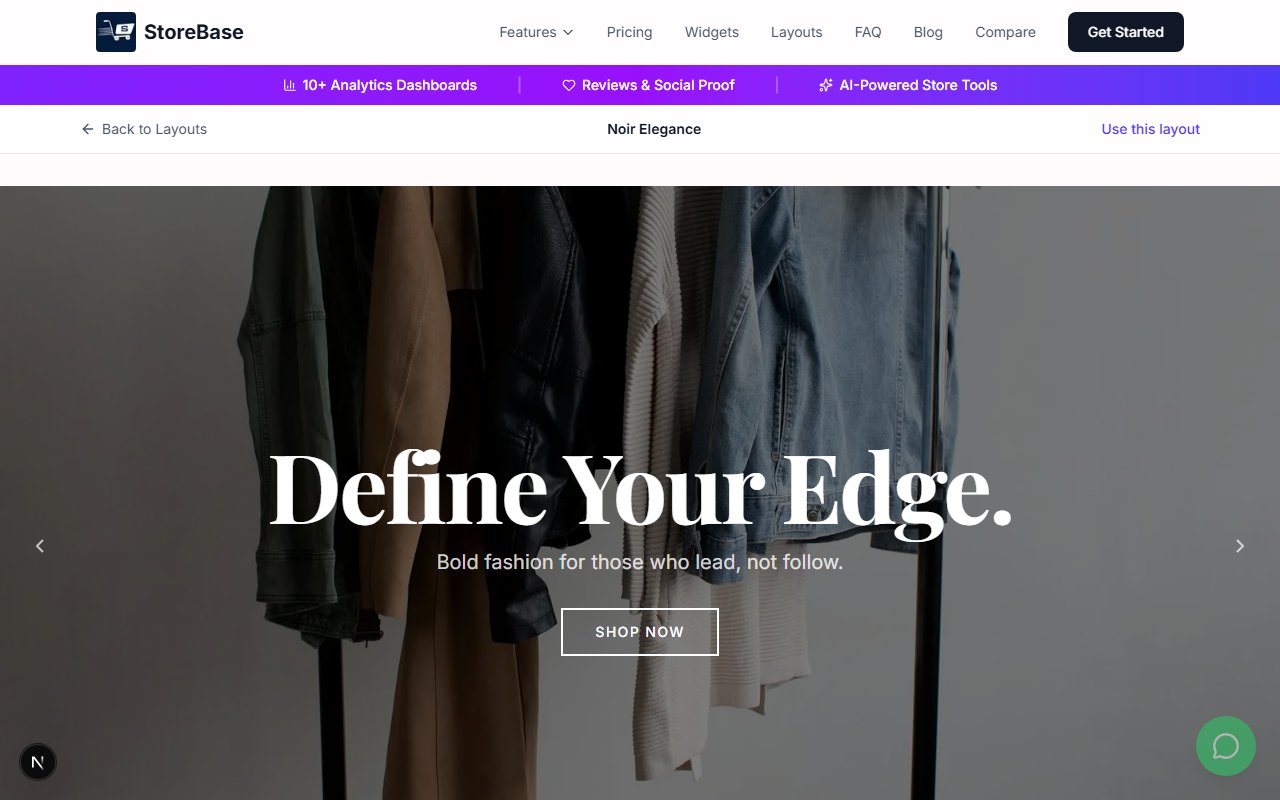Click the analytics bar chart icon

[290, 85]
